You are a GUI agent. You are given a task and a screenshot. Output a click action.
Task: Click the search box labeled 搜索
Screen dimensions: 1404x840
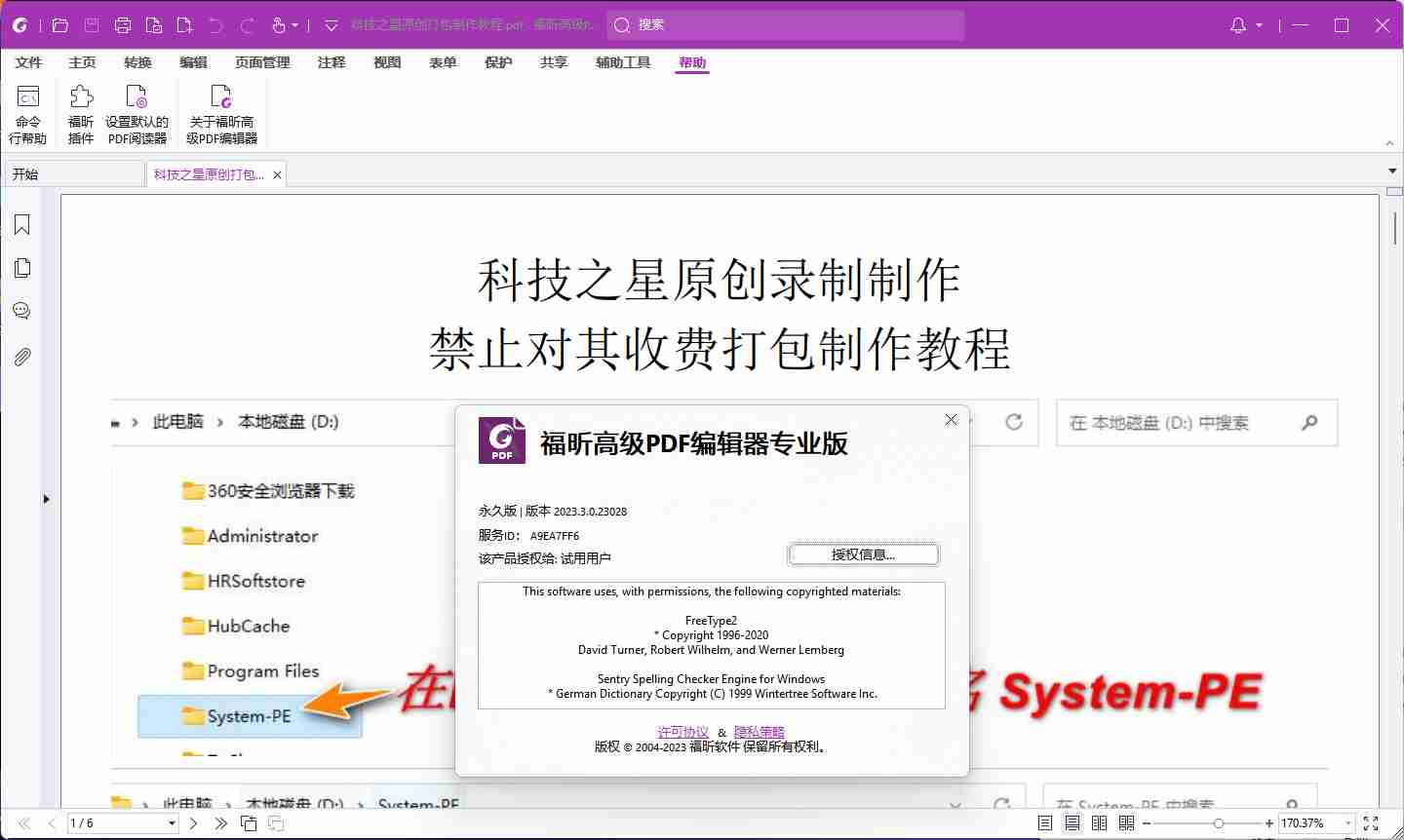[785, 25]
